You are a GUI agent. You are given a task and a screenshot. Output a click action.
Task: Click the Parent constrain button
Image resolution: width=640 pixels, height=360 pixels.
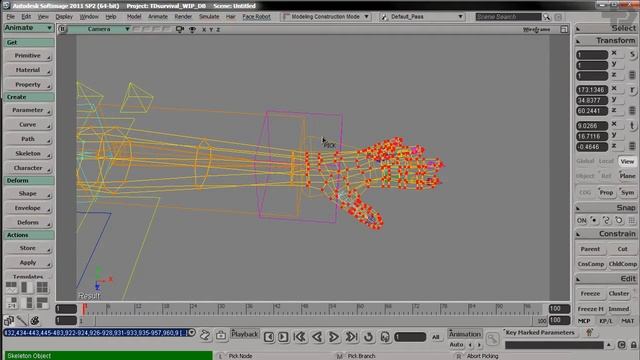(x=590, y=249)
